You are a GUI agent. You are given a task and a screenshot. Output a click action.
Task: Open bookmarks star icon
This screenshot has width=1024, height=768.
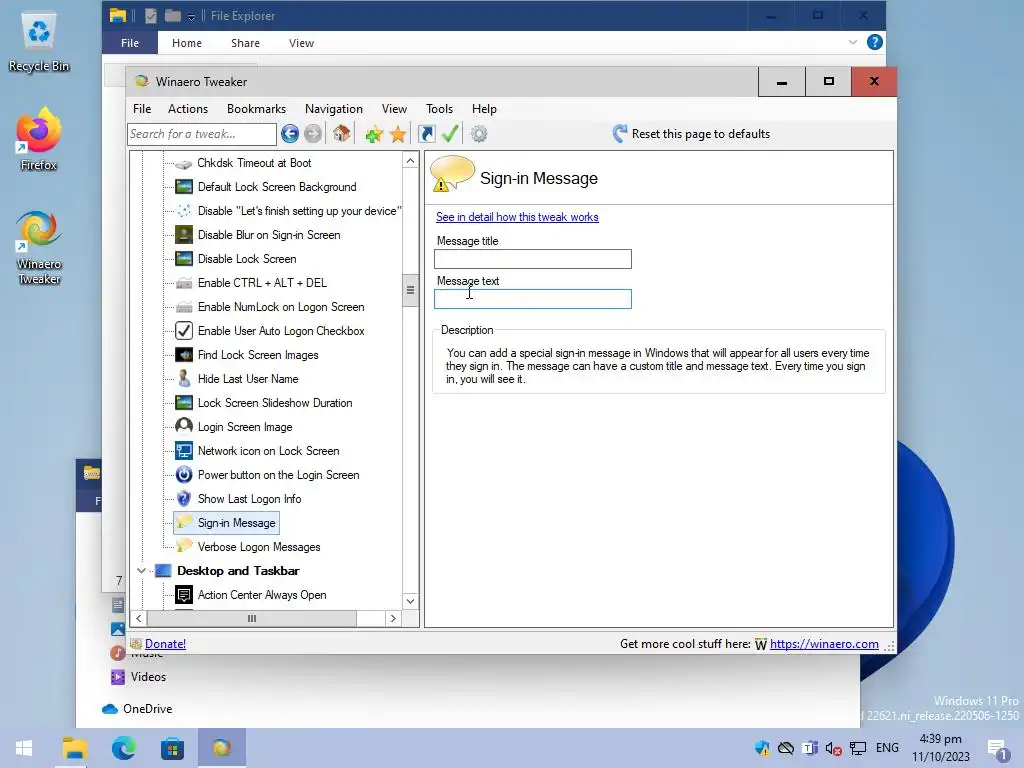pyautogui.click(x=398, y=135)
